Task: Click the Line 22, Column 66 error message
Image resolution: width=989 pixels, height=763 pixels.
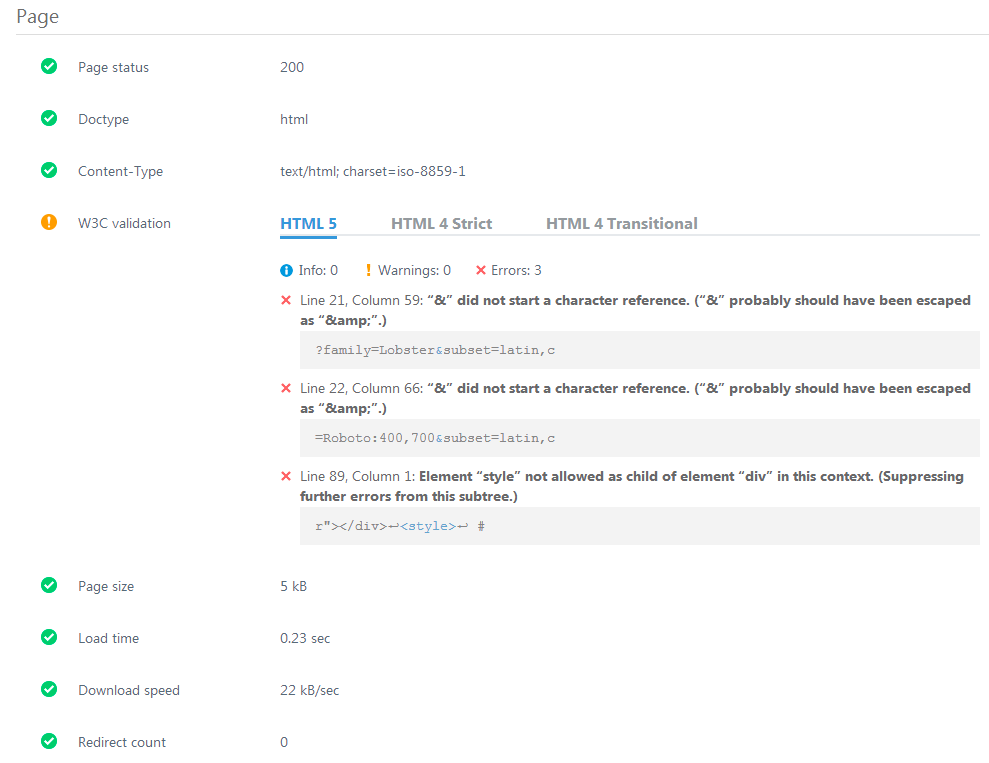Action: click(635, 398)
